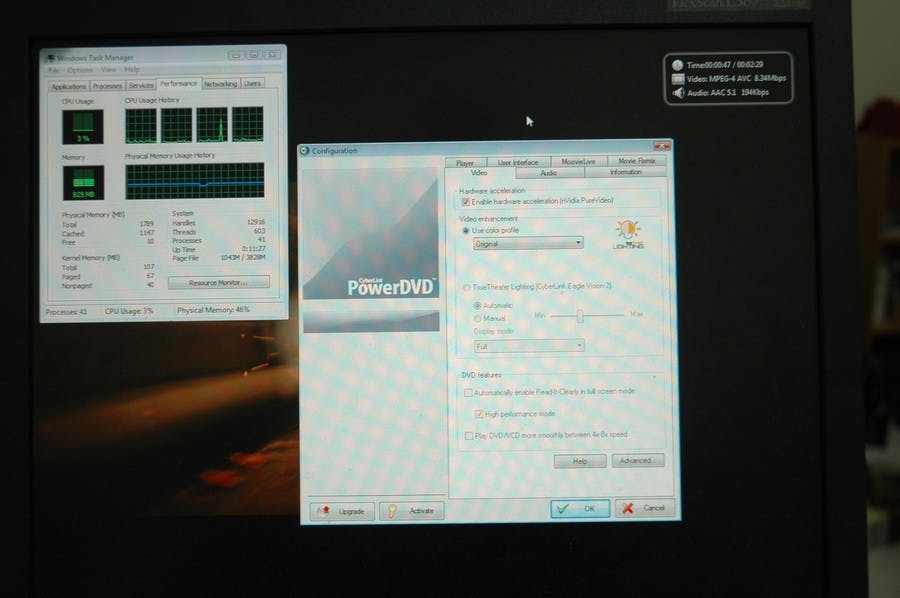The height and width of the screenshot is (598, 900).
Task: Select the Video tab in Configuration
Action: 479,173
